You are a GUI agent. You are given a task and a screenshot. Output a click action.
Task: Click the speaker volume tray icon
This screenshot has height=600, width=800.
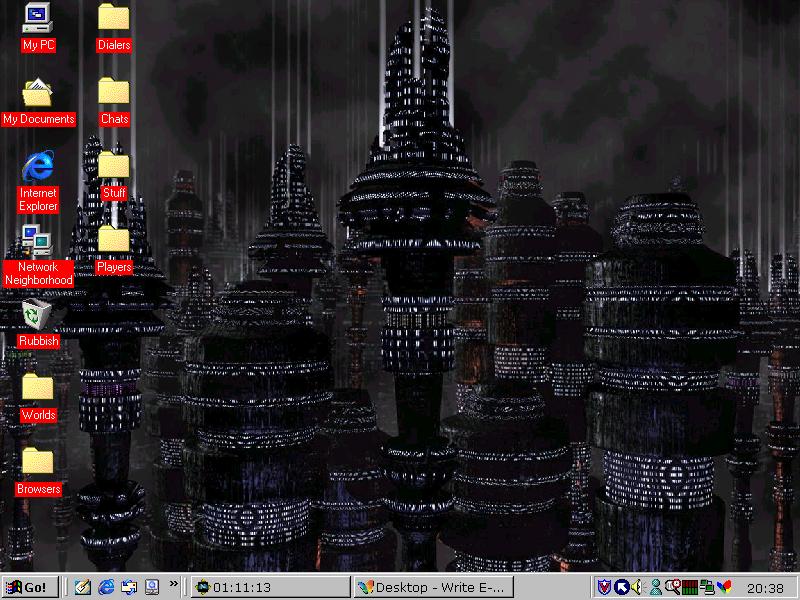point(636,587)
